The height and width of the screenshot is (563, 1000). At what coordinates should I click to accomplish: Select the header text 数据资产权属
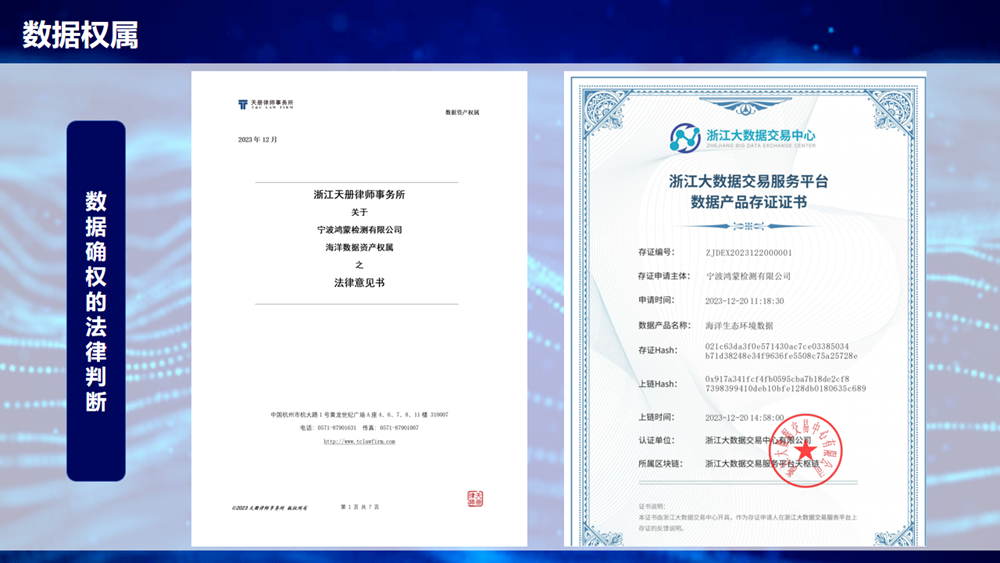point(462,112)
